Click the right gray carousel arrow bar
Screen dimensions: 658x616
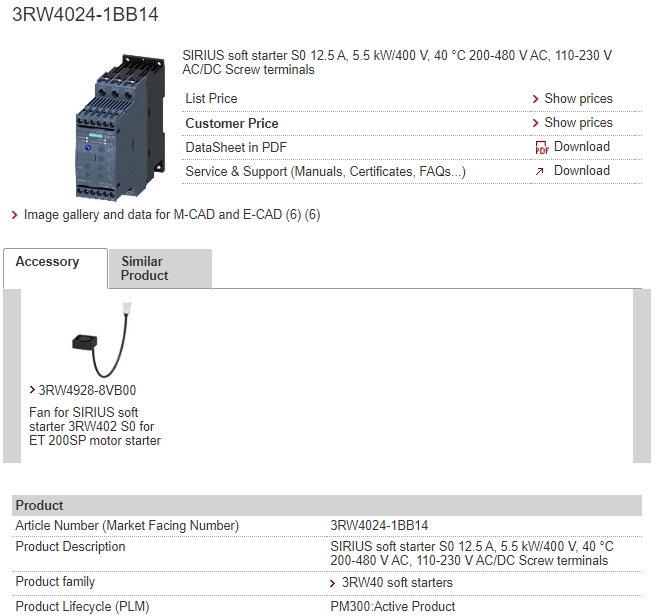pyautogui.click(x=642, y=376)
